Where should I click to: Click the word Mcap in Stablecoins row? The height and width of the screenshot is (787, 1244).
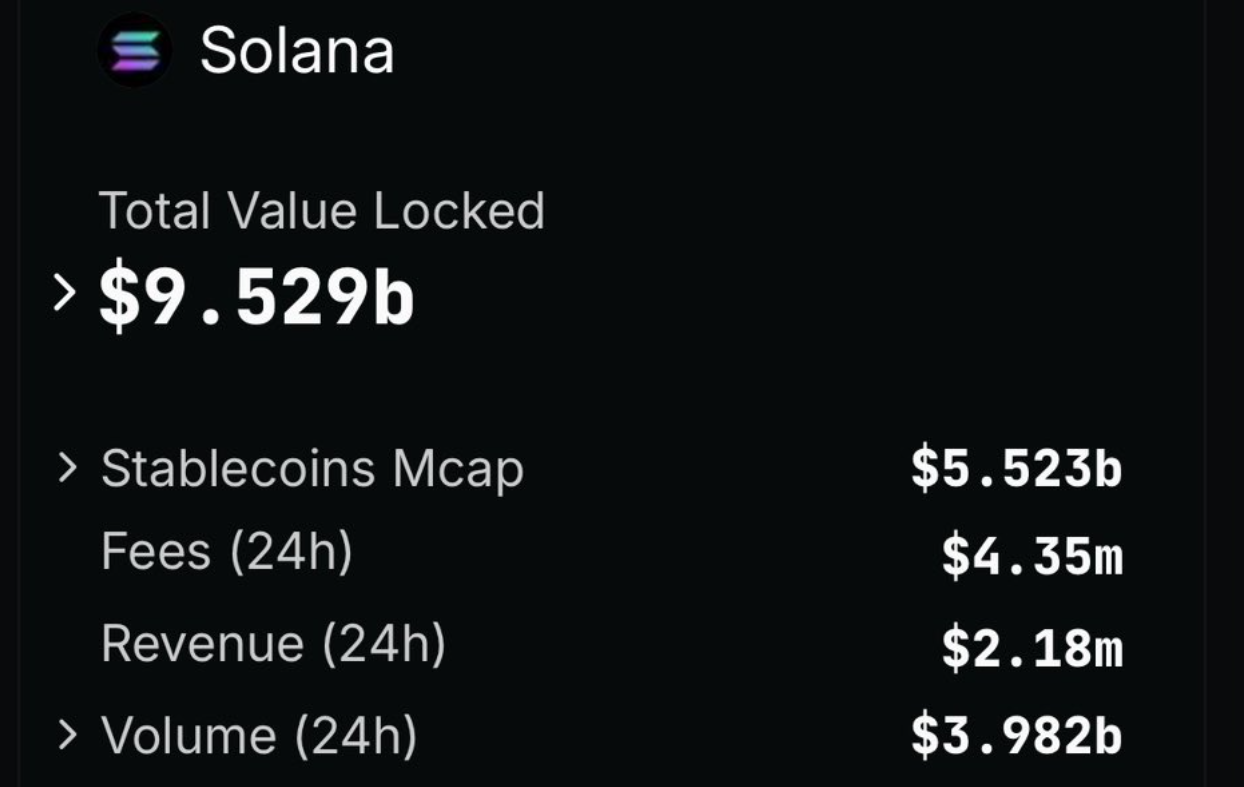pos(458,469)
